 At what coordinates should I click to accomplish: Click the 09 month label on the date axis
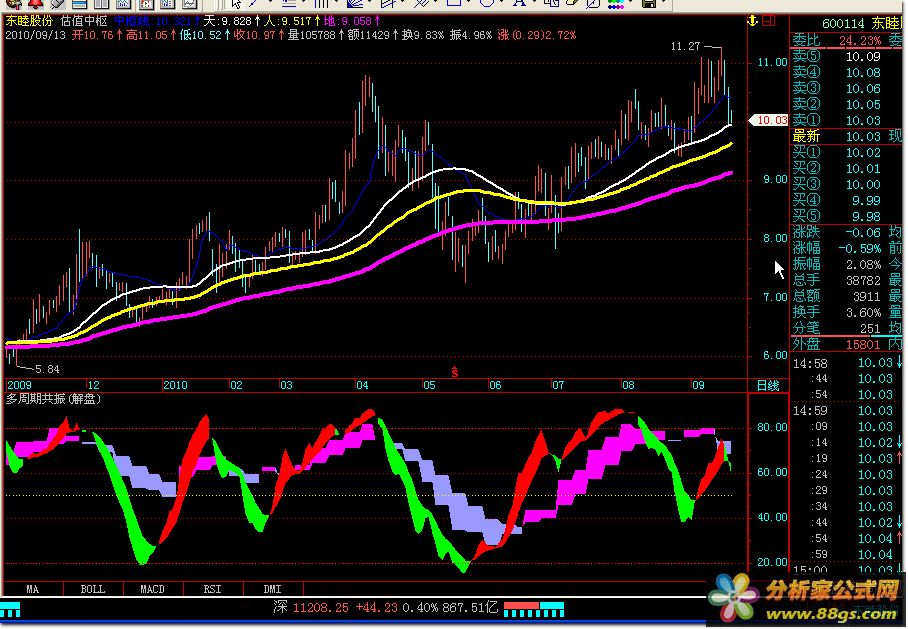tap(698, 385)
